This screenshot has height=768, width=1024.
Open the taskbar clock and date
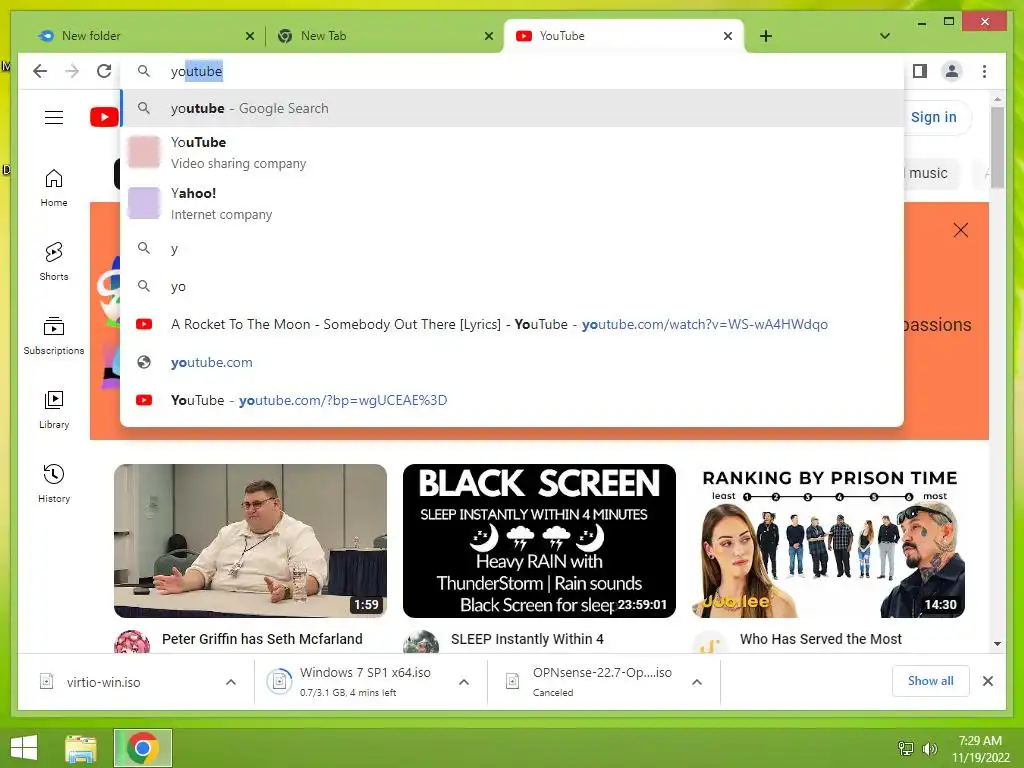coord(980,749)
